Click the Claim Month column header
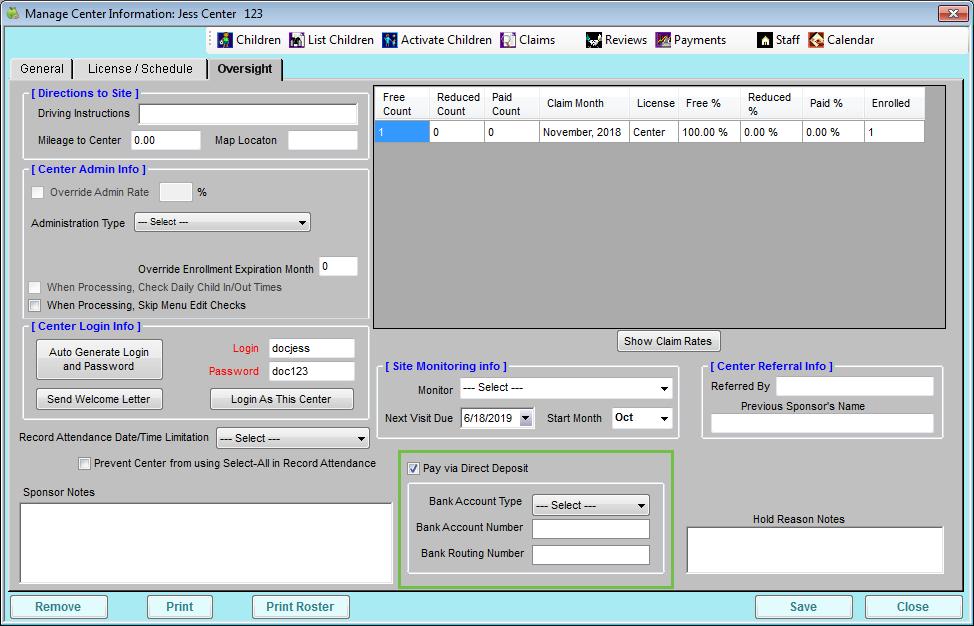This screenshot has width=974, height=626. click(x=585, y=104)
